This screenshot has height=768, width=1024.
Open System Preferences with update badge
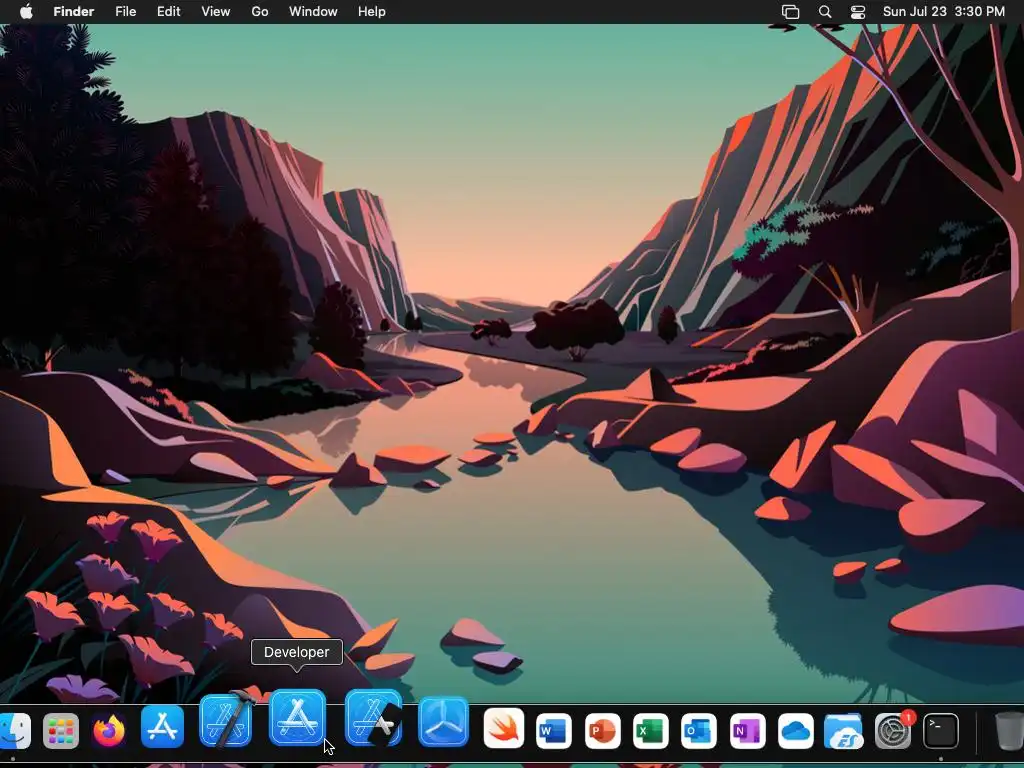tap(893, 730)
